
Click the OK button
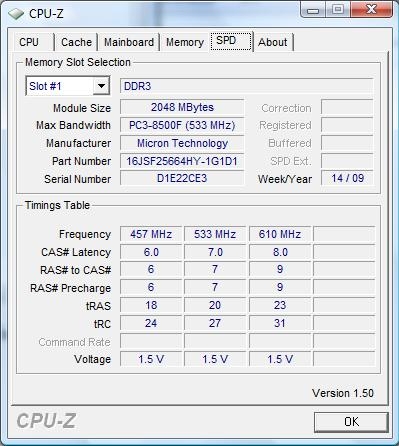pyautogui.click(x=351, y=422)
